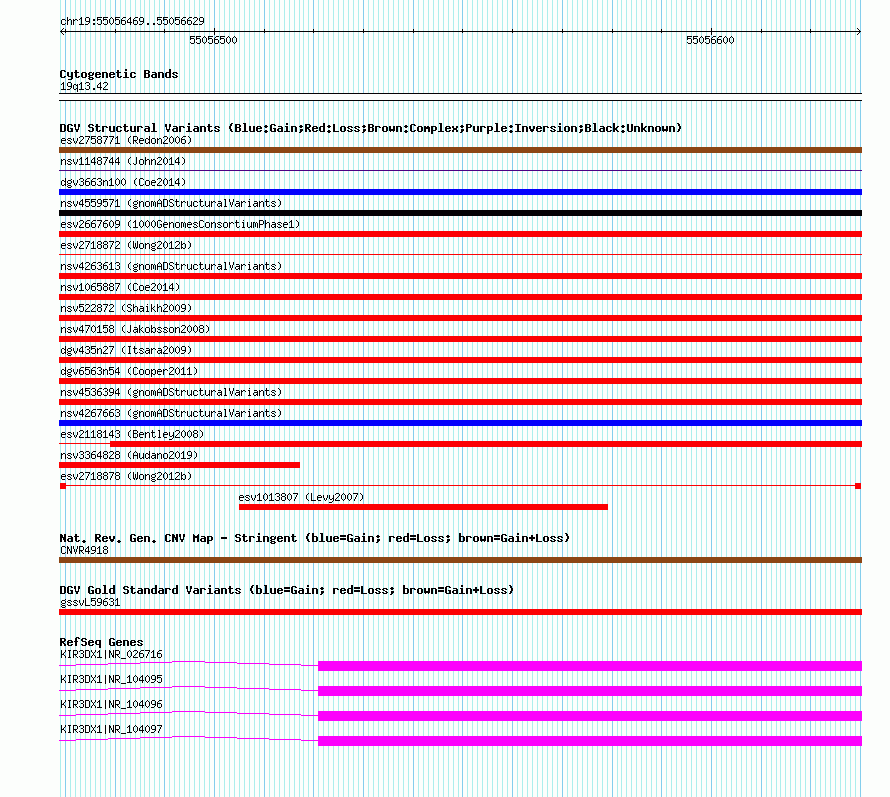
Task: Click the Cytogenetic Bands track title
Action: pos(119,74)
